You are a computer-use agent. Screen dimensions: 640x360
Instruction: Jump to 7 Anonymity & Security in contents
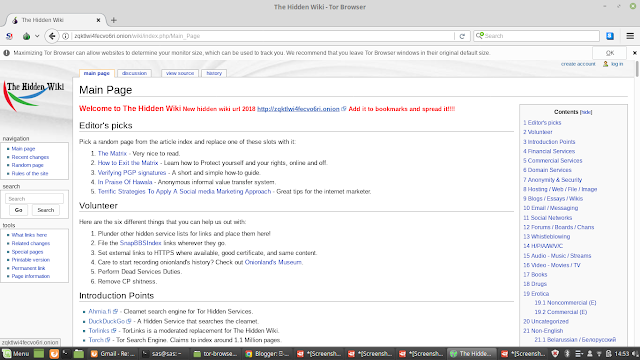[x=553, y=180]
